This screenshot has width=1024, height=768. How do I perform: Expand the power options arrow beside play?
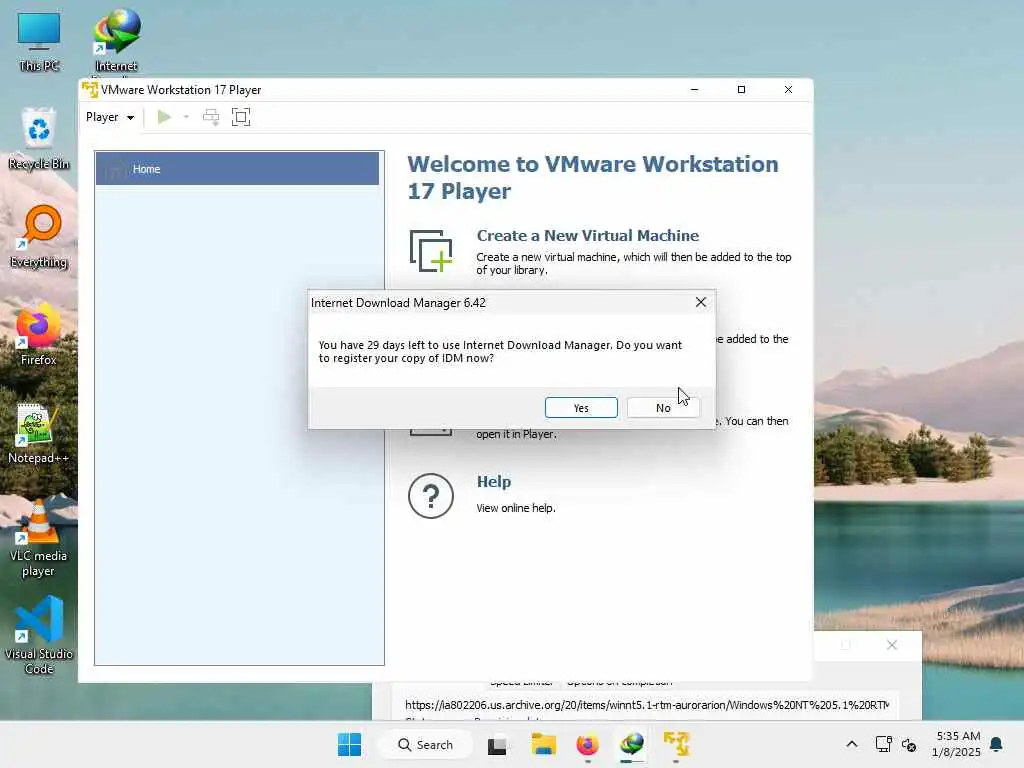click(186, 117)
